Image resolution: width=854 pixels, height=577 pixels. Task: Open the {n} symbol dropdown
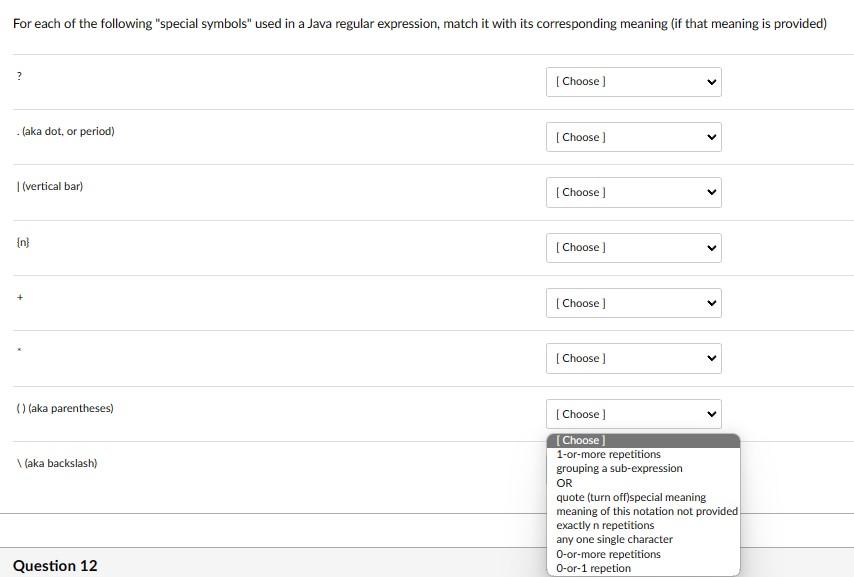(633, 247)
